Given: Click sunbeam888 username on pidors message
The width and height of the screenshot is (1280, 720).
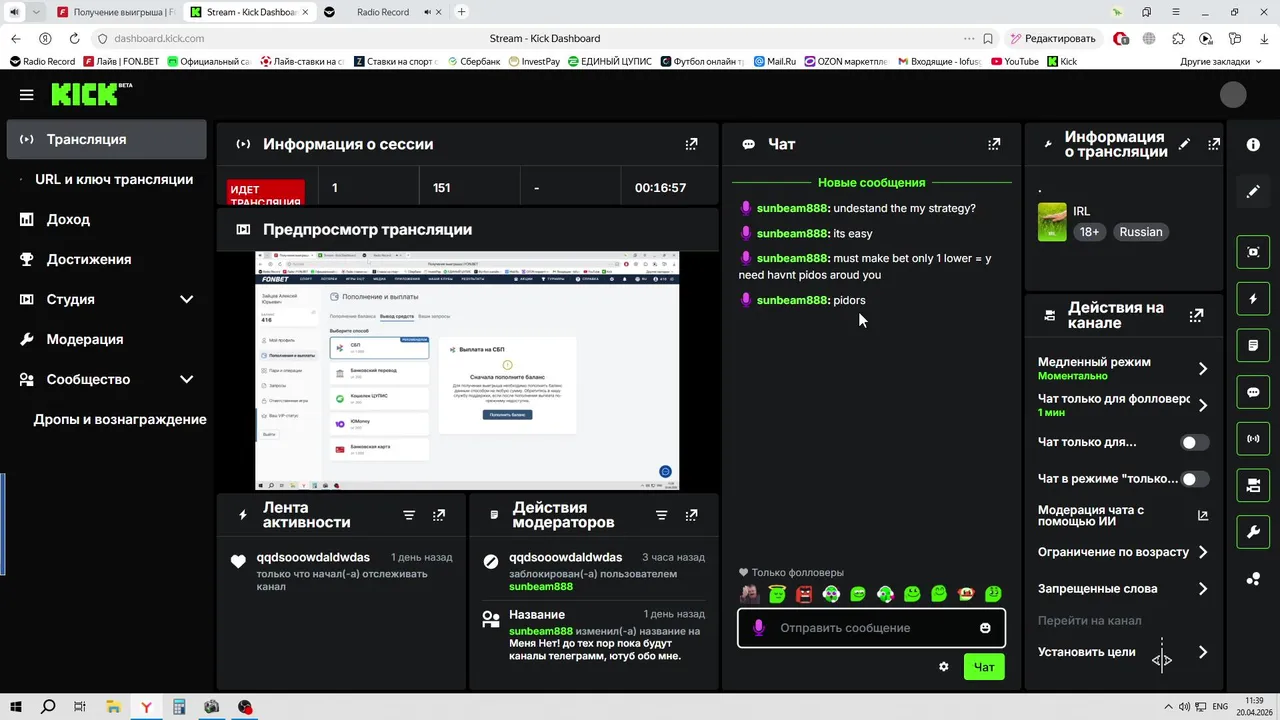Looking at the screenshot, I should [793, 300].
